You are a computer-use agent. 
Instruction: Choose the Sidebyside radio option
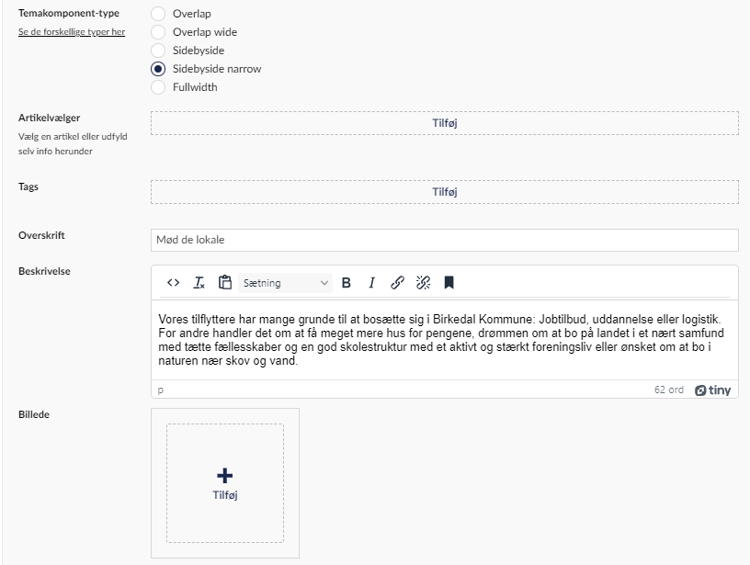click(157, 50)
